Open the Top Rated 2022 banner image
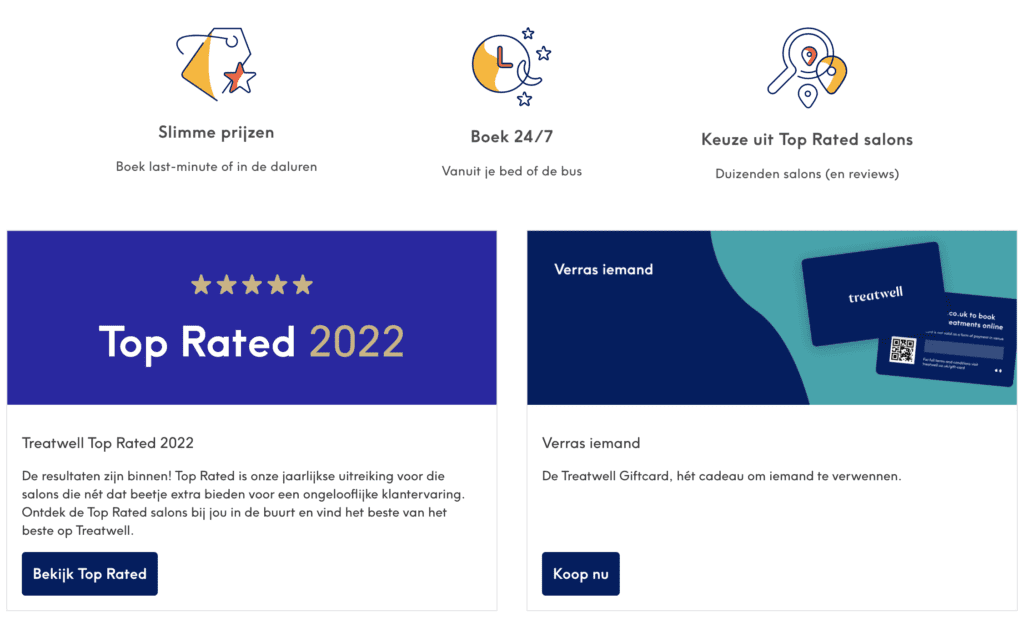This screenshot has height=617, width=1024. 252,318
